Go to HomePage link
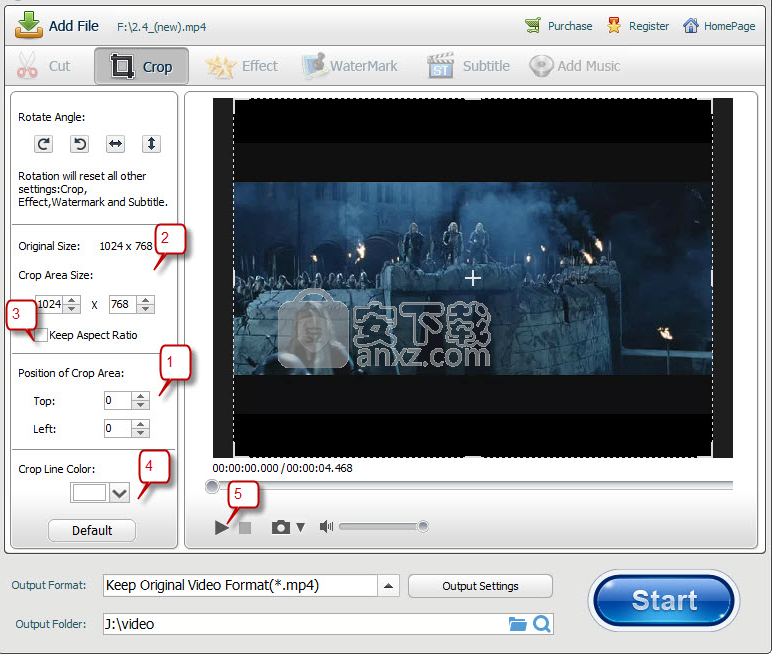This screenshot has width=773, height=659. [x=719, y=26]
